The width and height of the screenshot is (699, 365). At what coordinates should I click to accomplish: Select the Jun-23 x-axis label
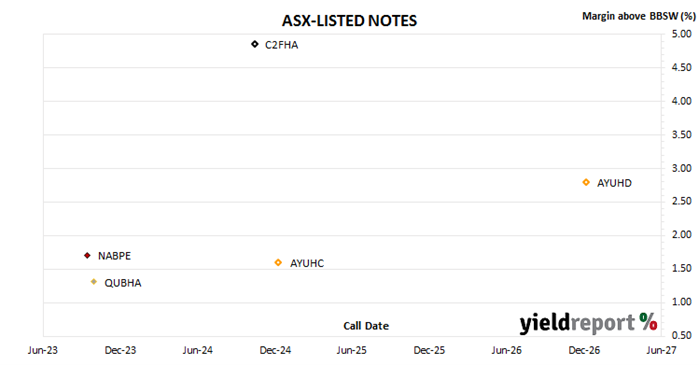pos(43,350)
